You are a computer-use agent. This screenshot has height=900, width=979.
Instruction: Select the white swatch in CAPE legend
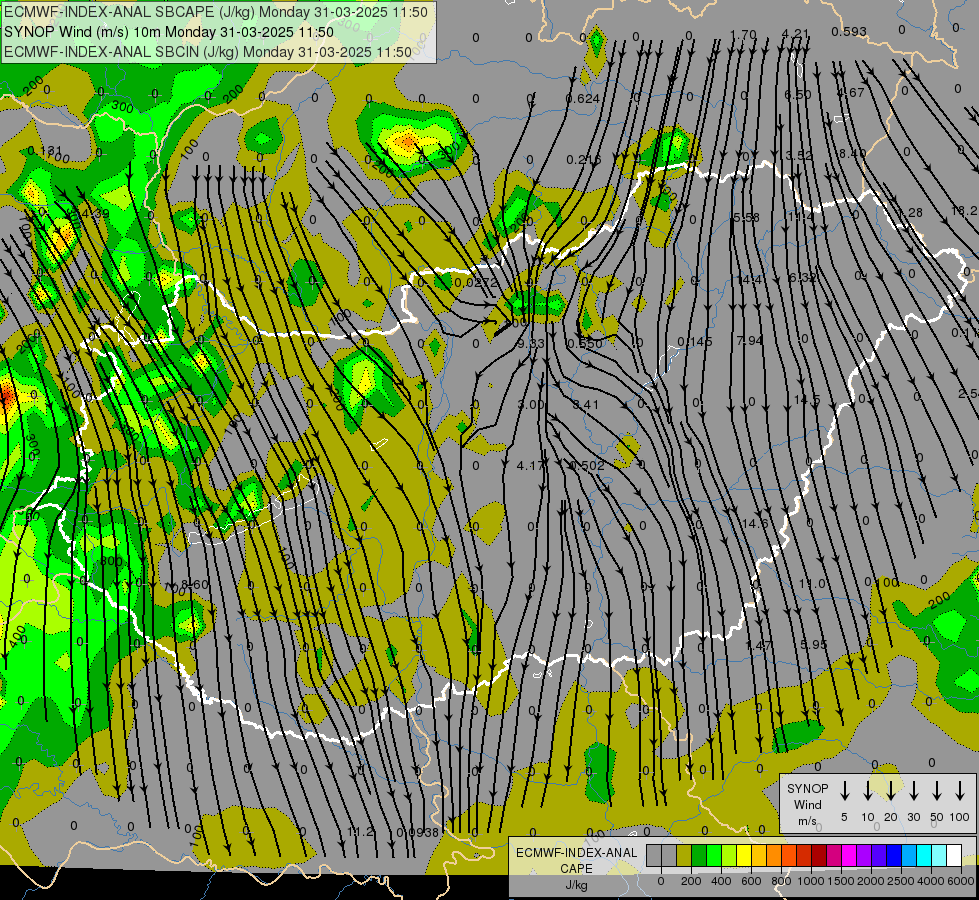(953, 856)
